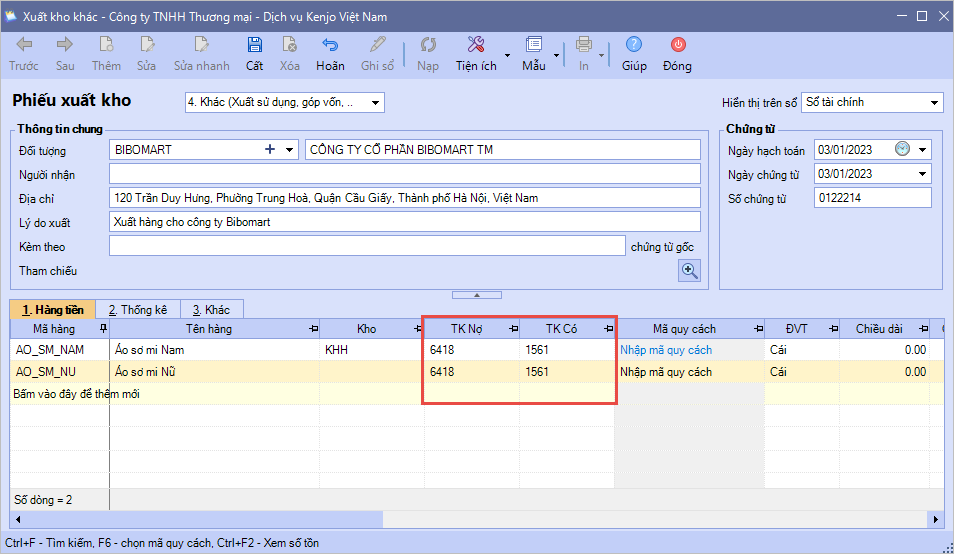Click the magnifier icon beside Tham chiếu
Image resolution: width=954 pixels, height=554 pixels.
690,271
